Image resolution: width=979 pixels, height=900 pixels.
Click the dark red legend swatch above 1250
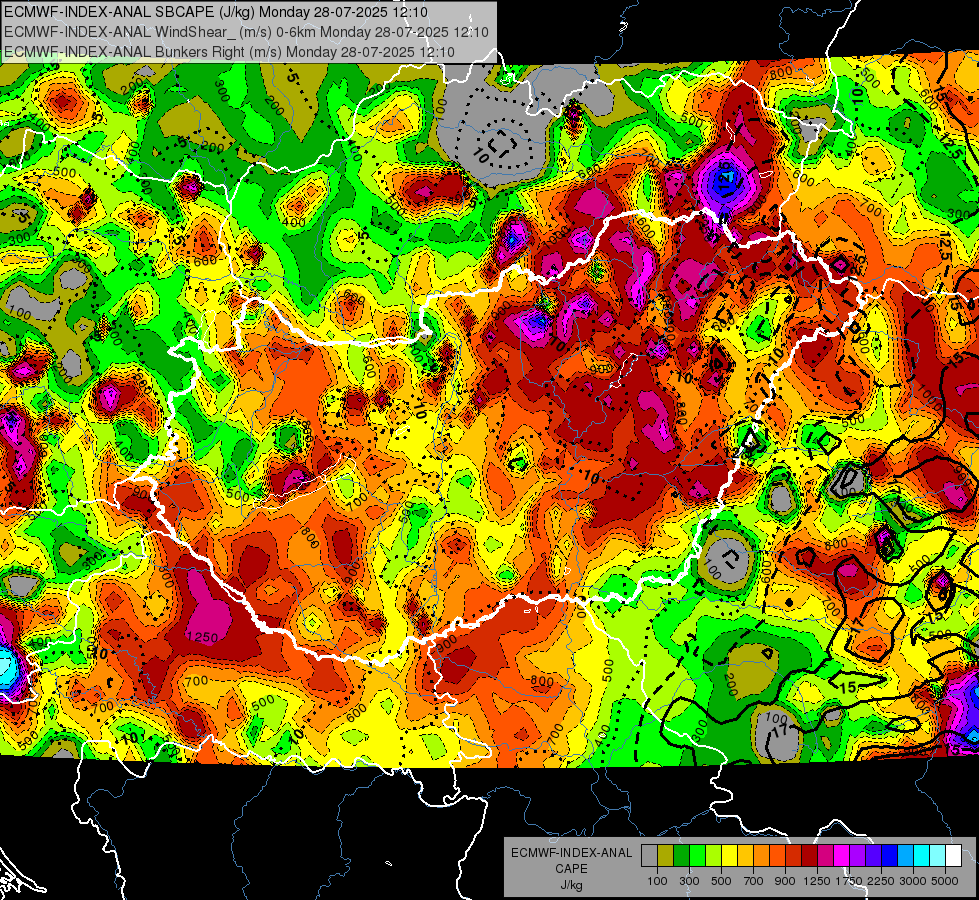809,856
